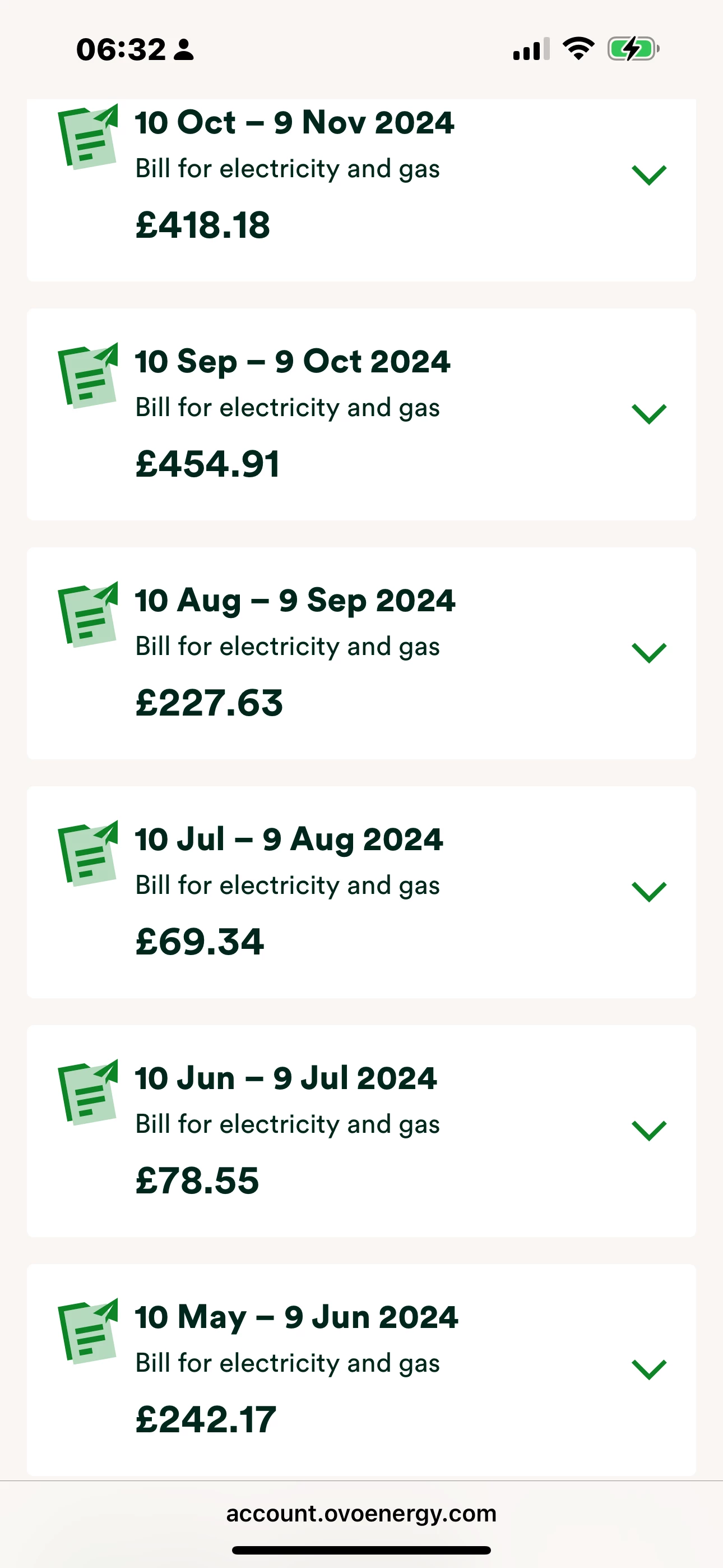This screenshot has width=723, height=1568.
Task: Expand the 10 May – 9 Jun 2024 bill chevron
Action: click(650, 1369)
